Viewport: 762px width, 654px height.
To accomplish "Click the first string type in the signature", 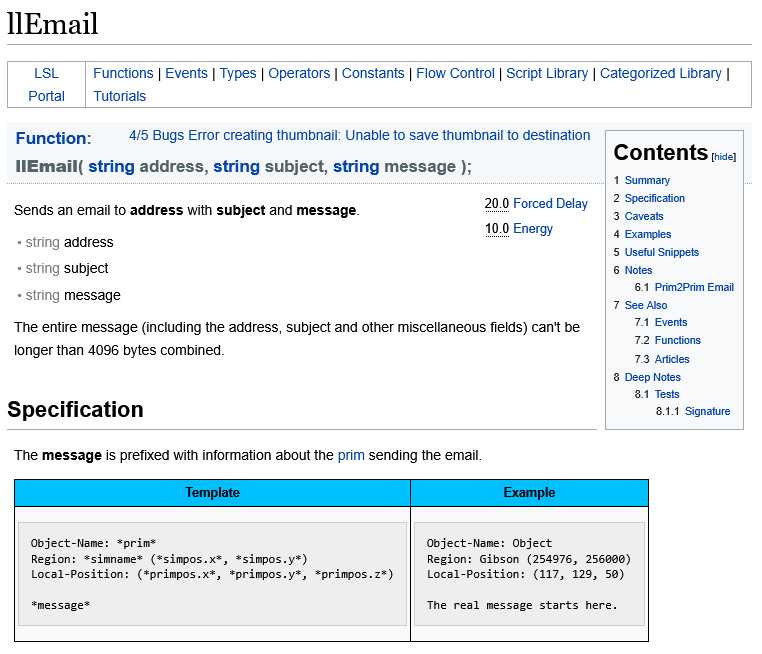I will tap(111, 167).
